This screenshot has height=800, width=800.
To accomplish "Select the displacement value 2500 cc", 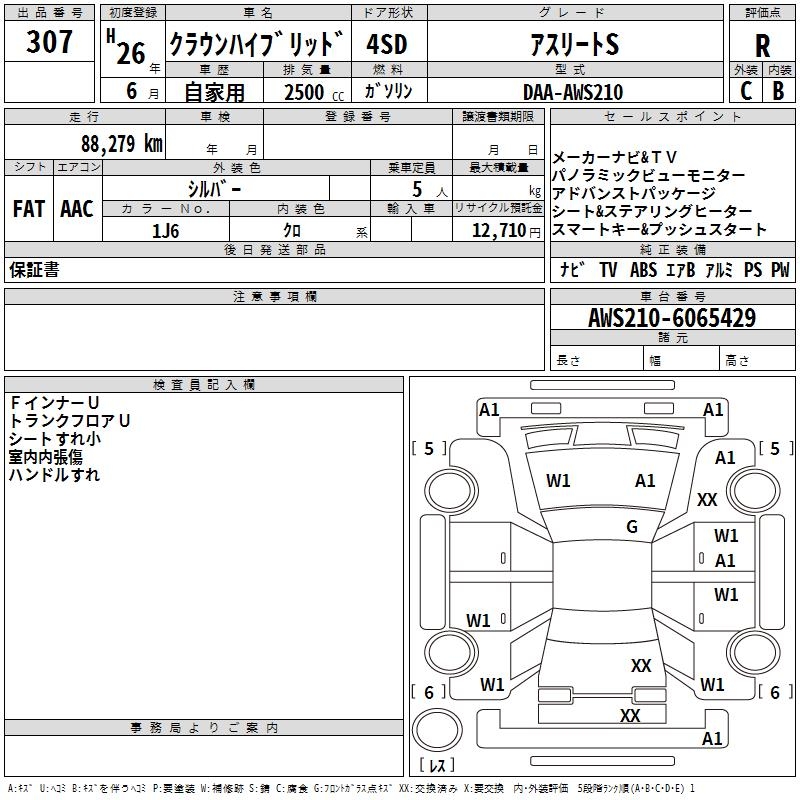I will pos(314,92).
